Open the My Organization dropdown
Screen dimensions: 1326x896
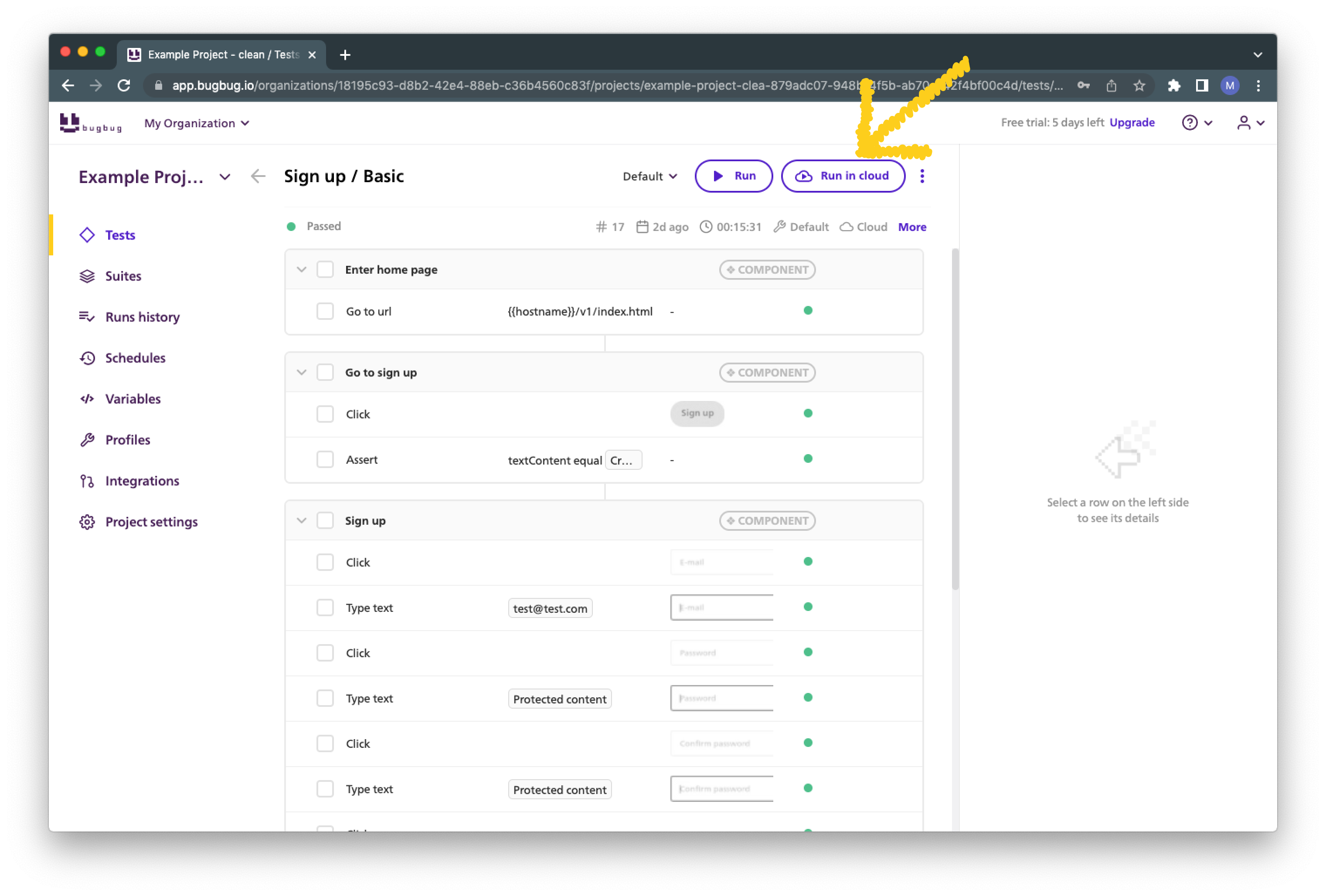click(x=196, y=123)
